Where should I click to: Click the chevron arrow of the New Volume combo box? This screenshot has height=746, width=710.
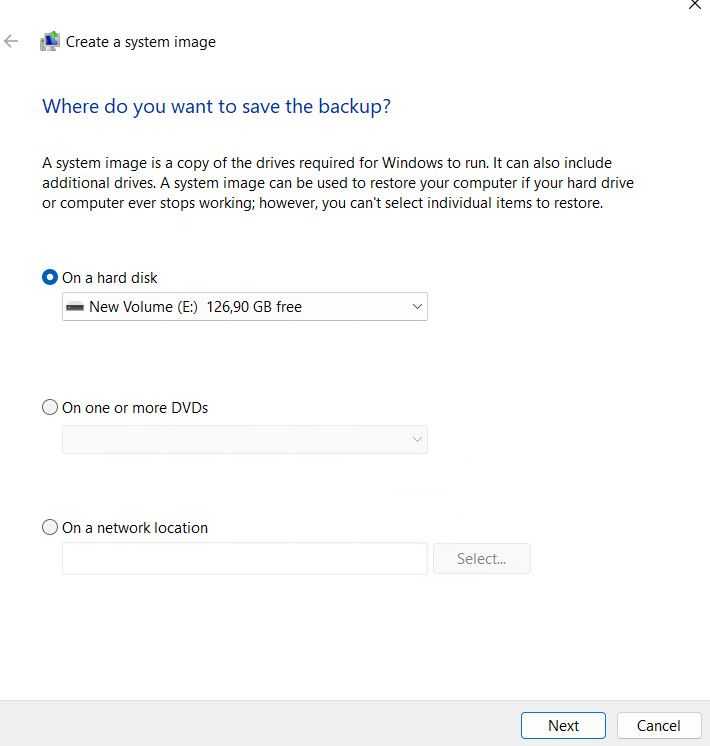pos(417,307)
